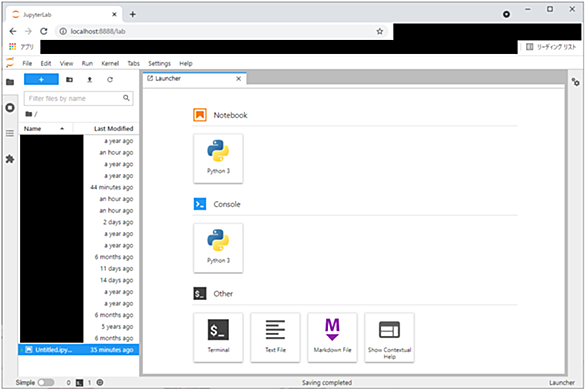Image resolution: width=586 pixels, height=390 pixels.
Task: Click the blue New Launcher plus button
Action: point(41,80)
